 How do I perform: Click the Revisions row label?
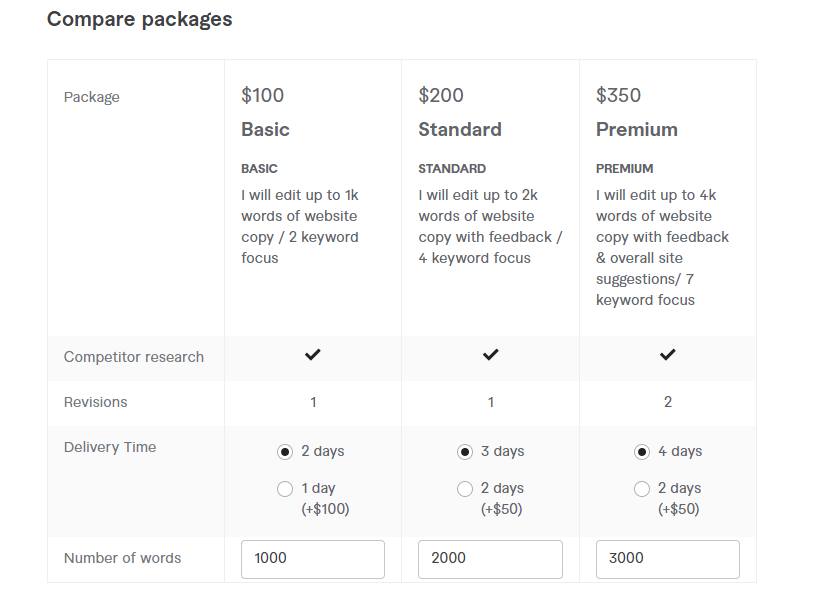pyautogui.click(x=96, y=402)
